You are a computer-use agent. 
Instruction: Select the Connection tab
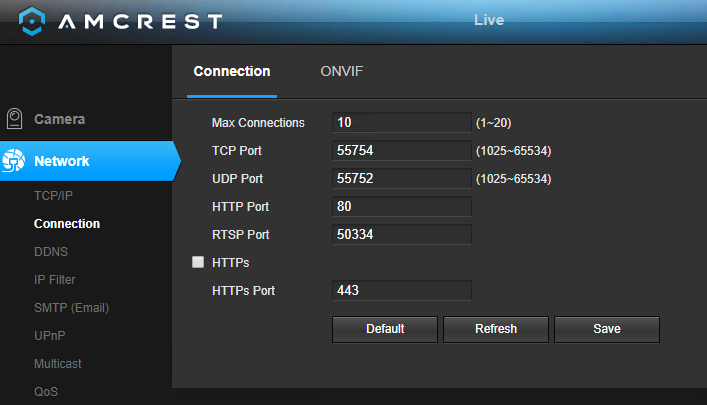232,71
